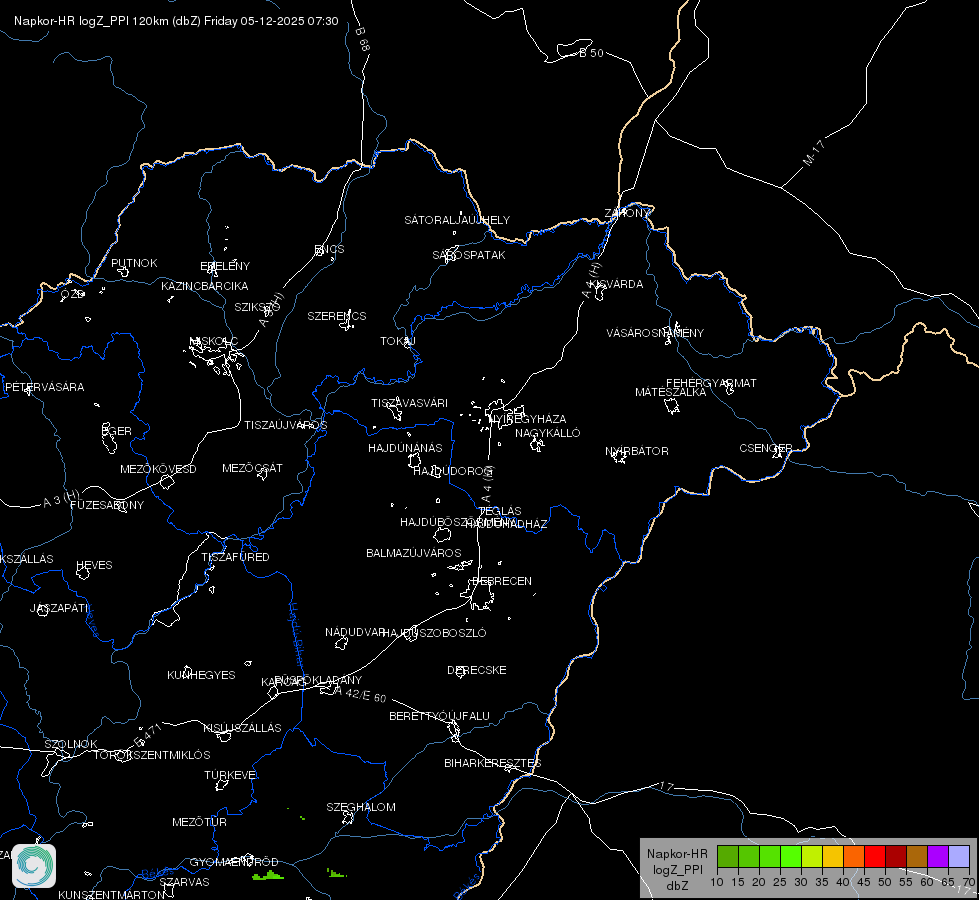Select the orange 40-45 dBZ legend swatch

854,856
